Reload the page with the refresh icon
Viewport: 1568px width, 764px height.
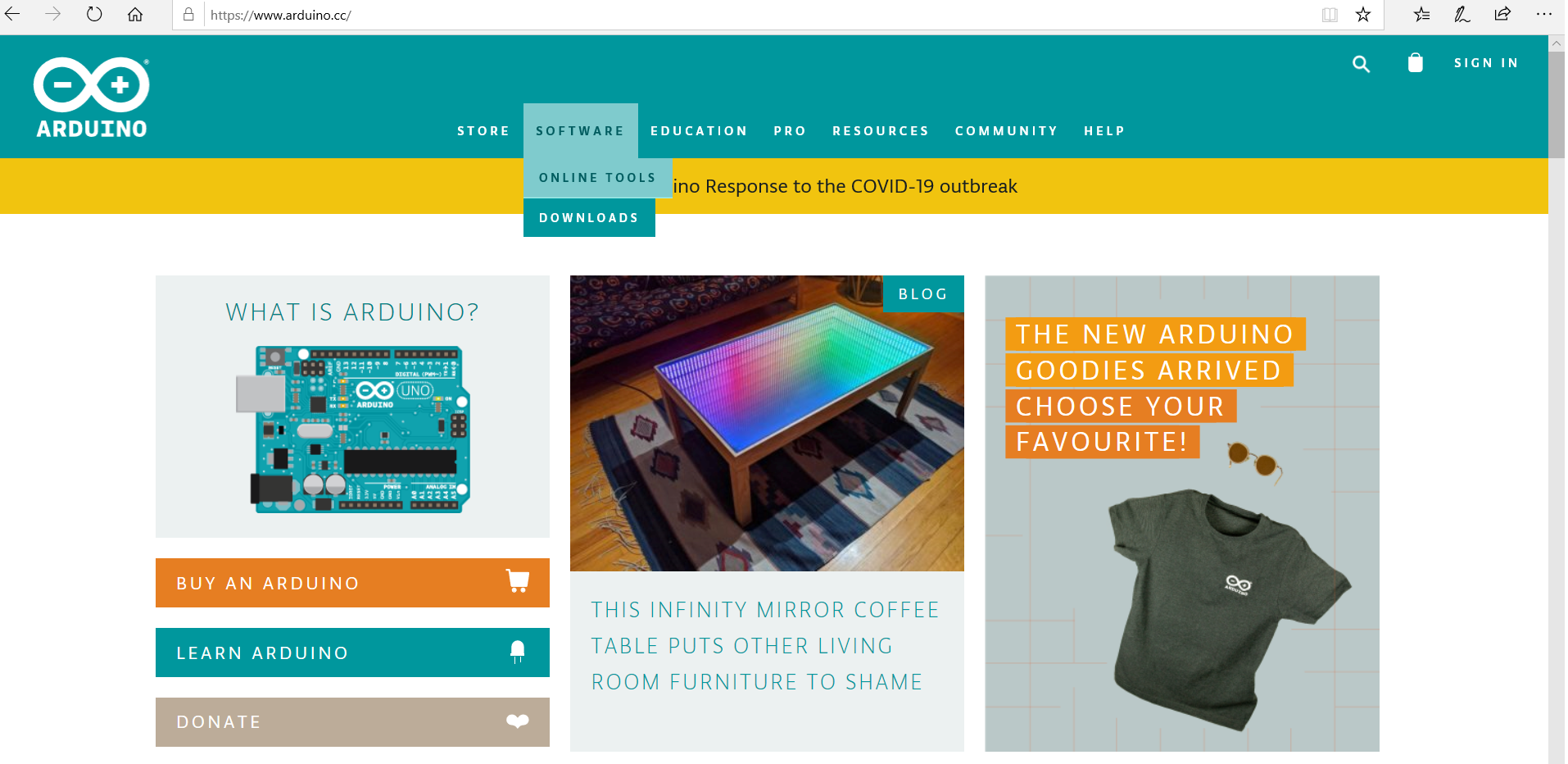click(x=94, y=14)
